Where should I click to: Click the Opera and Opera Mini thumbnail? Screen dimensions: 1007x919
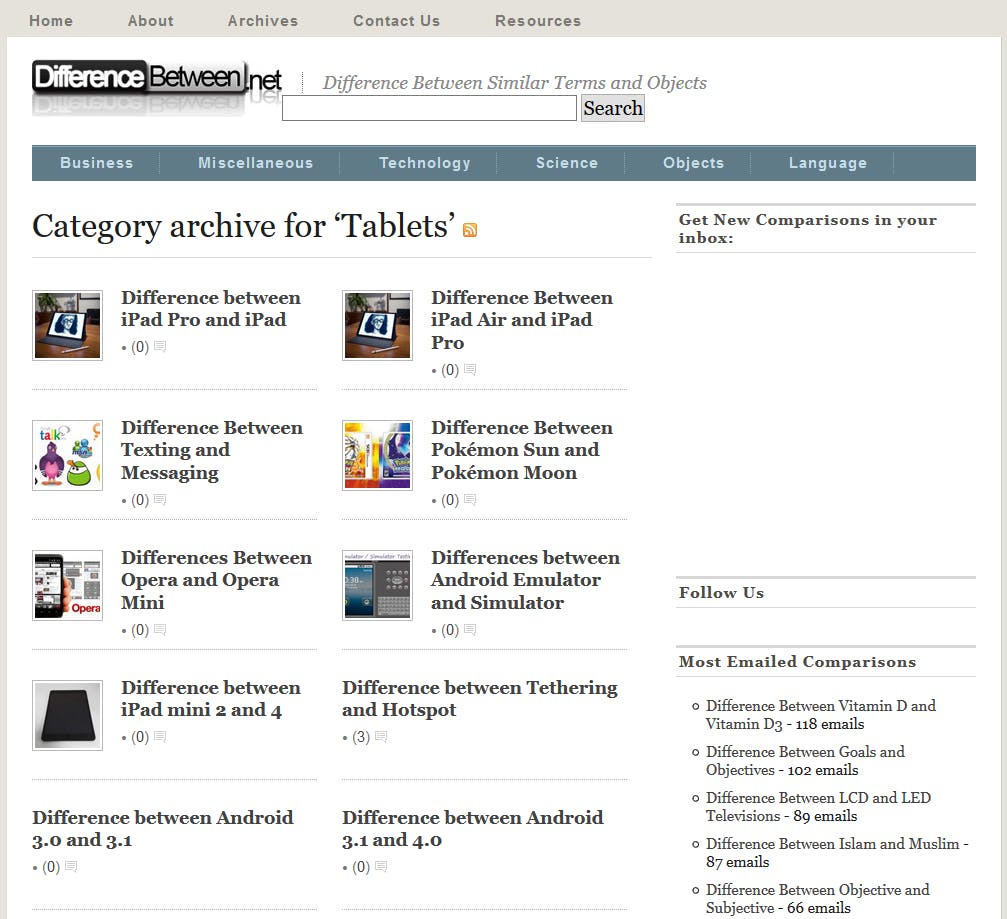(67, 585)
